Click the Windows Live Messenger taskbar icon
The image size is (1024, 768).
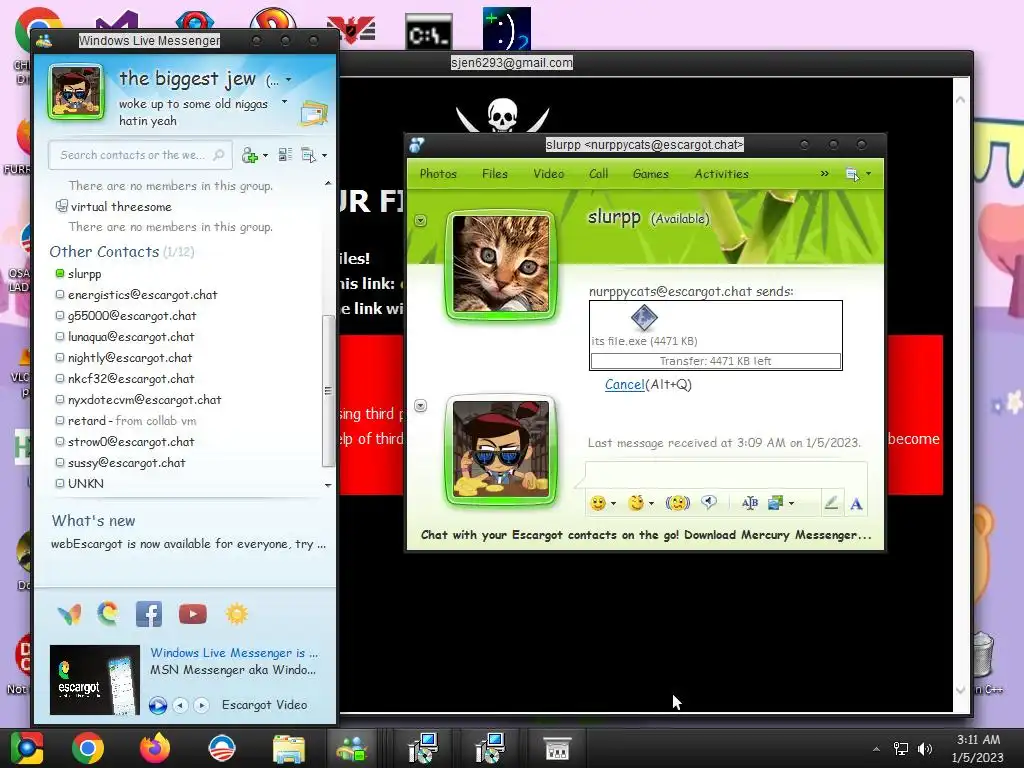tap(351, 749)
